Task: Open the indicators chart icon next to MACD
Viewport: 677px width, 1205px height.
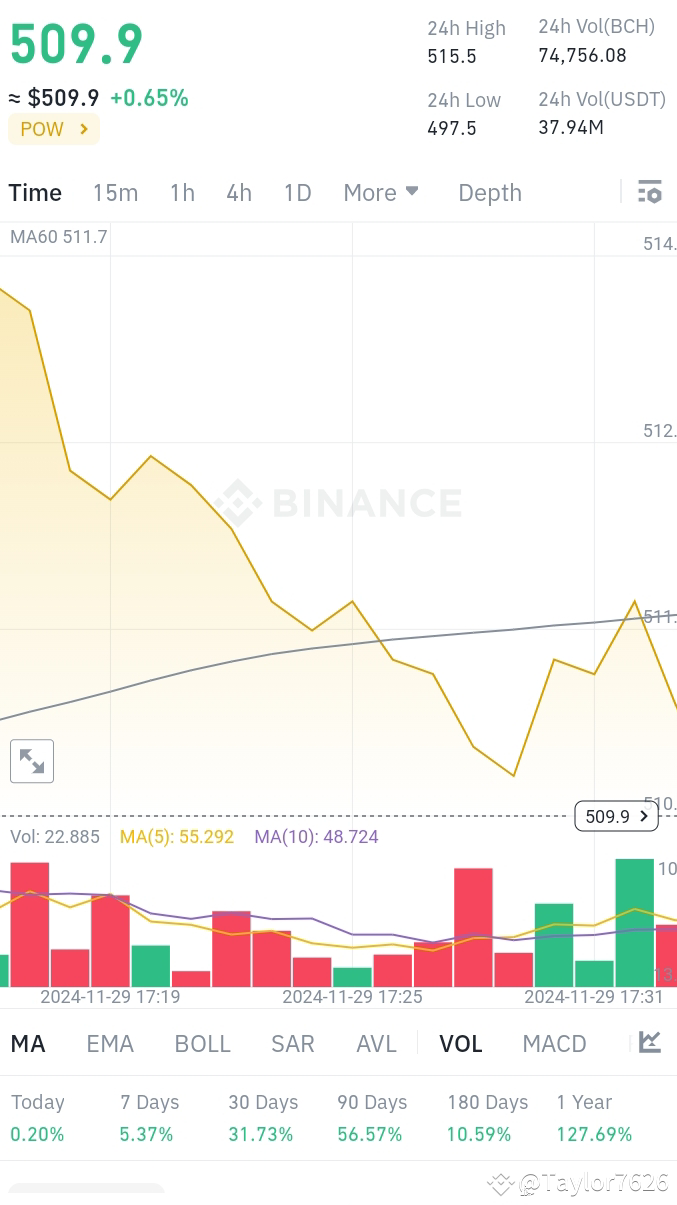Action: 650,1043
